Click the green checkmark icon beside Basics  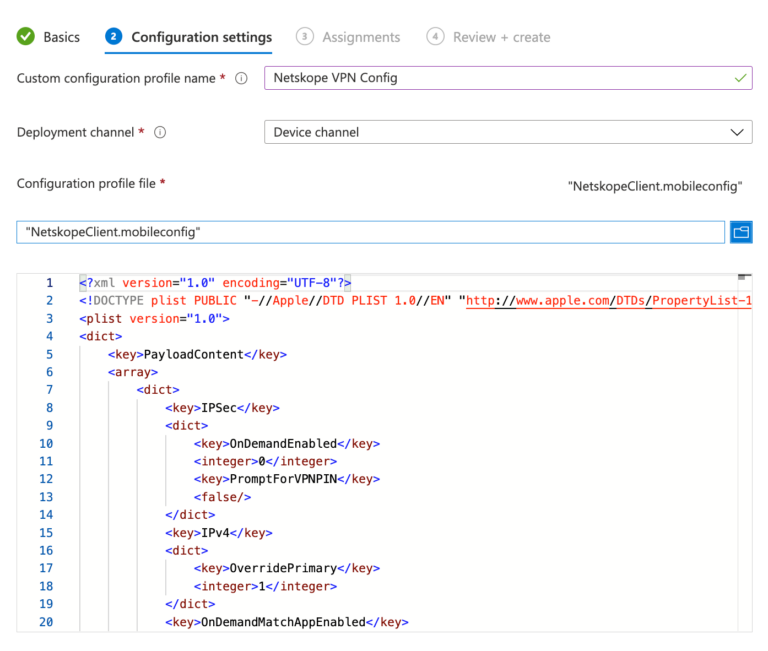click(x=25, y=37)
